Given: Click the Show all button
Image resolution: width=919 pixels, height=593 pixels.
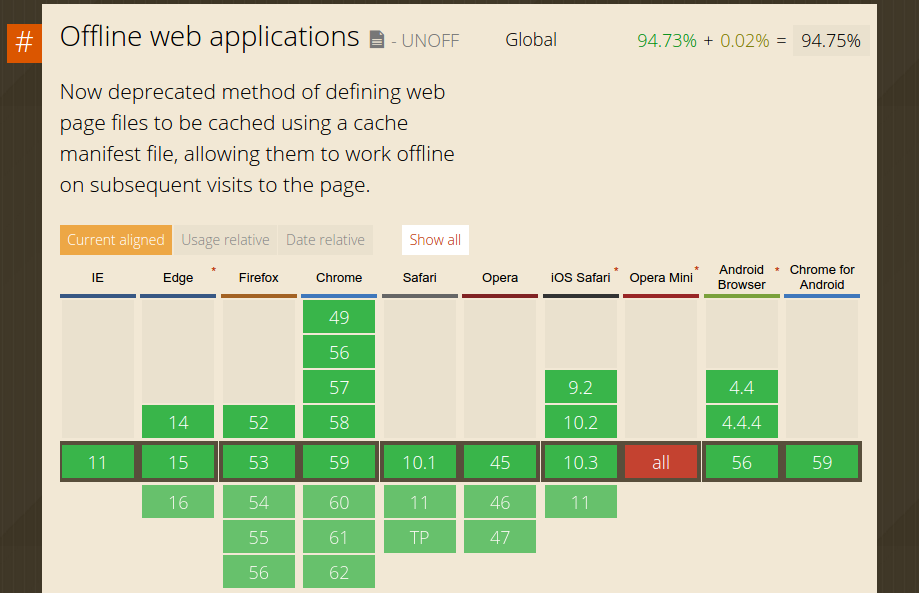Looking at the screenshot, I should click(435, 240).
